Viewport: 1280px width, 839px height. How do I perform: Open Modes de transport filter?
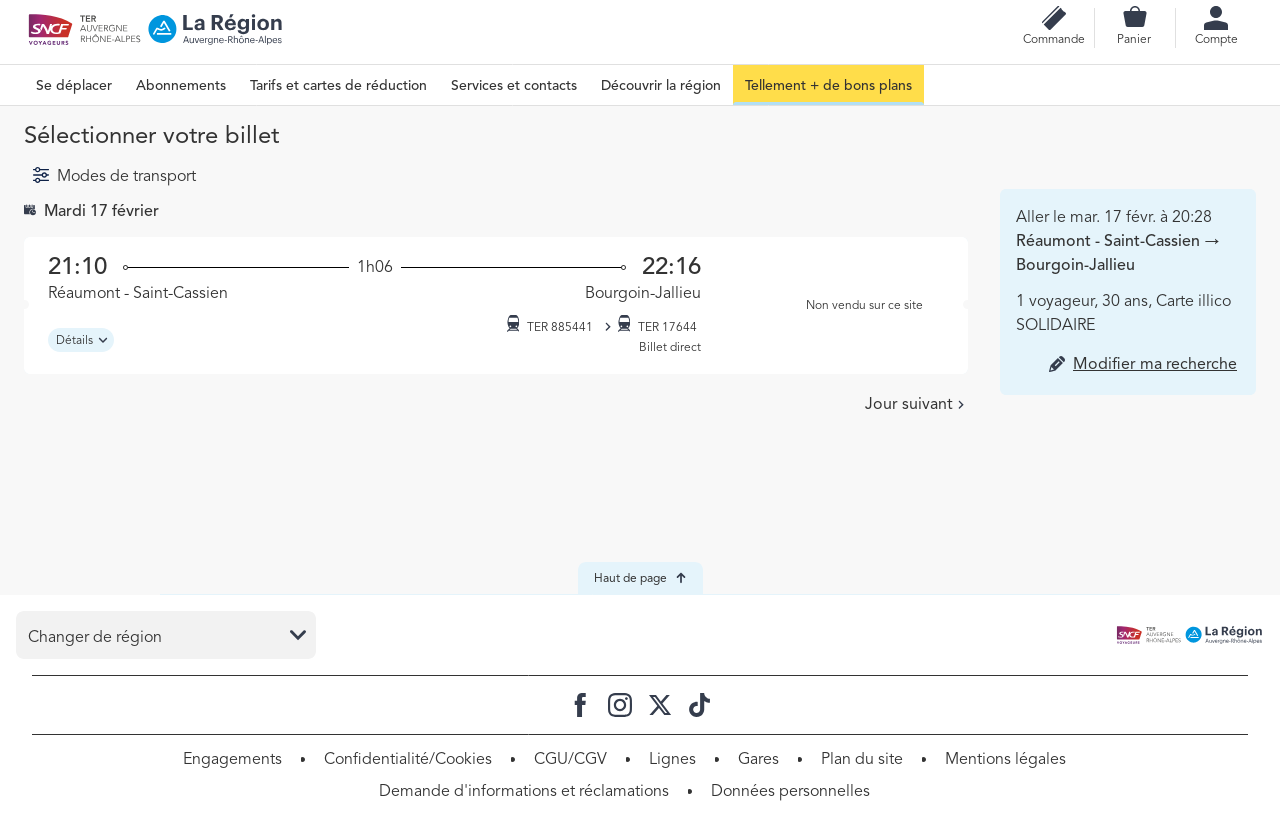click(114, 176)
